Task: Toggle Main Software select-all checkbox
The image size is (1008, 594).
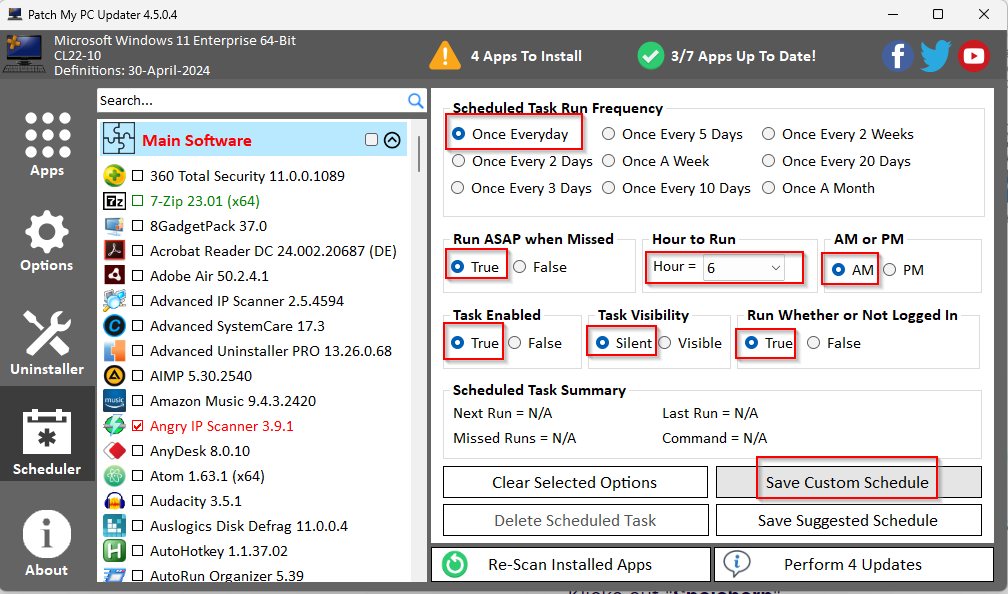Action: [371, 140]
